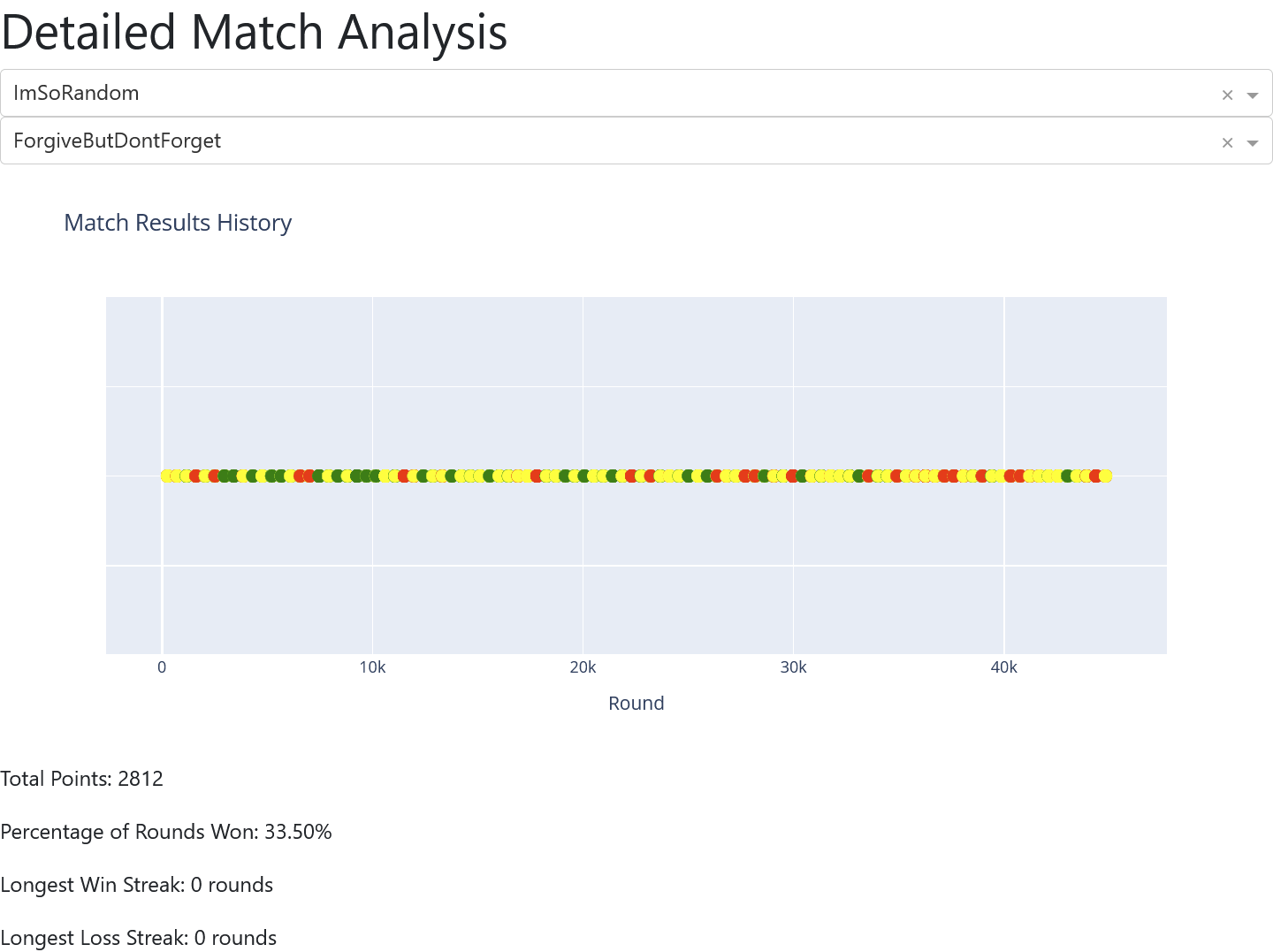The width and height of the screenshot is (1273, 952).
Task: Click the ForgiveButDontForget player selection field
Action: coord(610,141)
